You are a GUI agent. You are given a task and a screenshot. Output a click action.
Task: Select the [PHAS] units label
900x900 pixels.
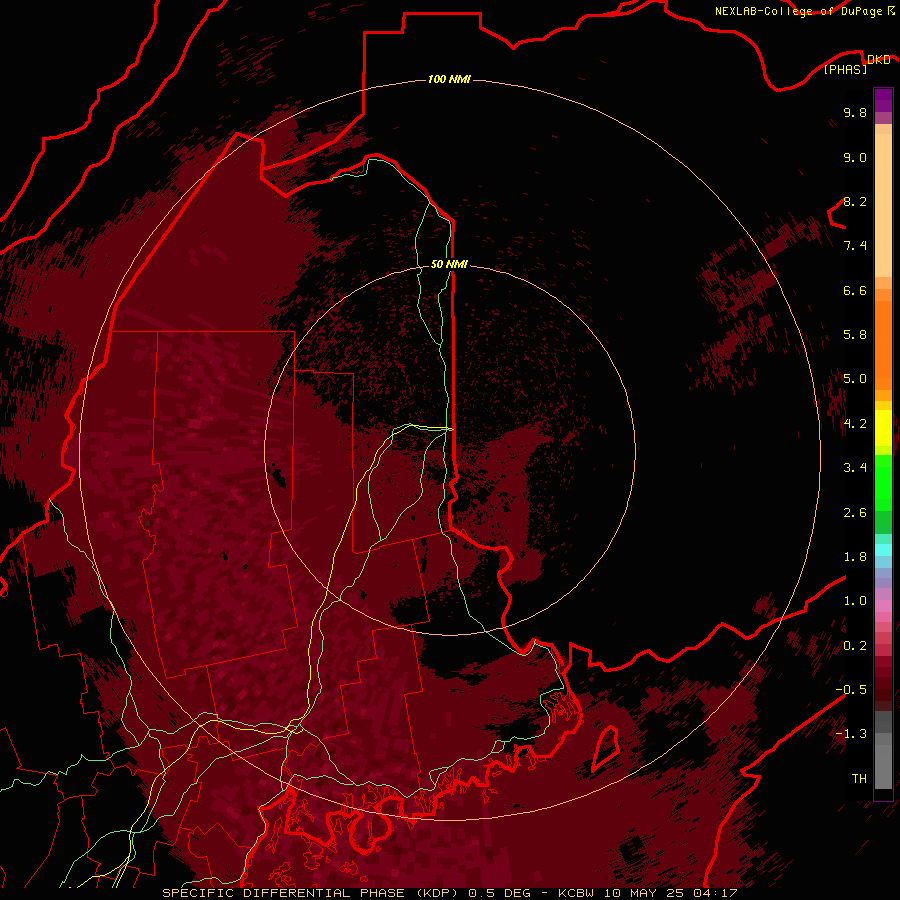tap(845, 69)
